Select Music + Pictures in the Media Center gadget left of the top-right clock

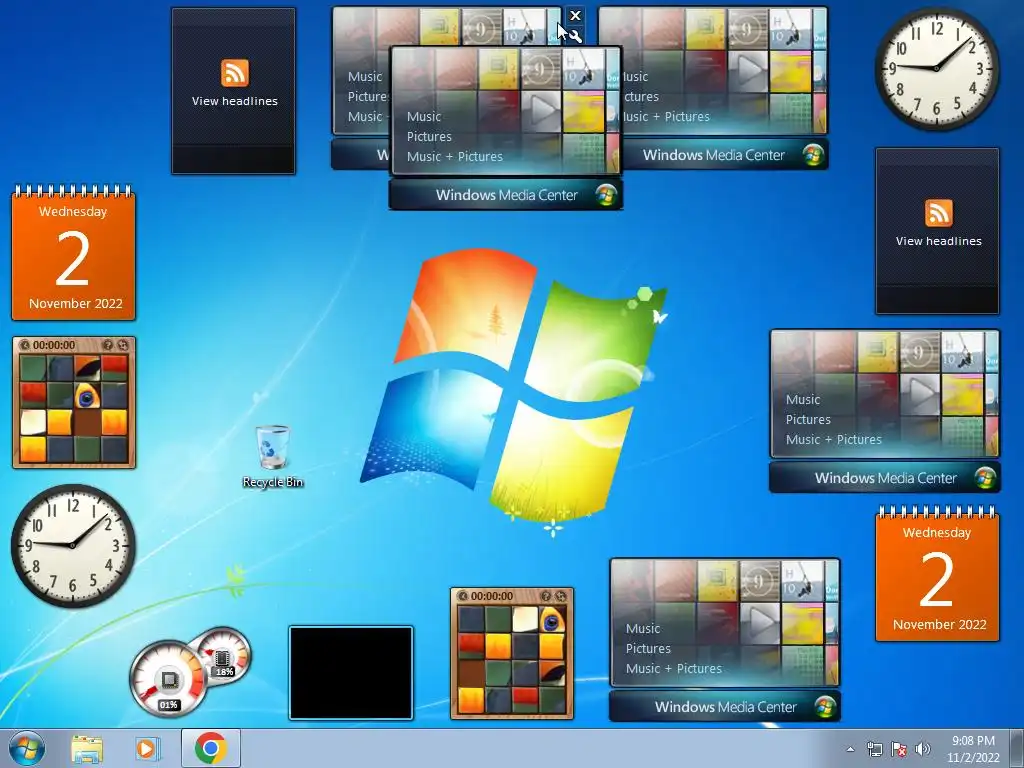point(665,117)
